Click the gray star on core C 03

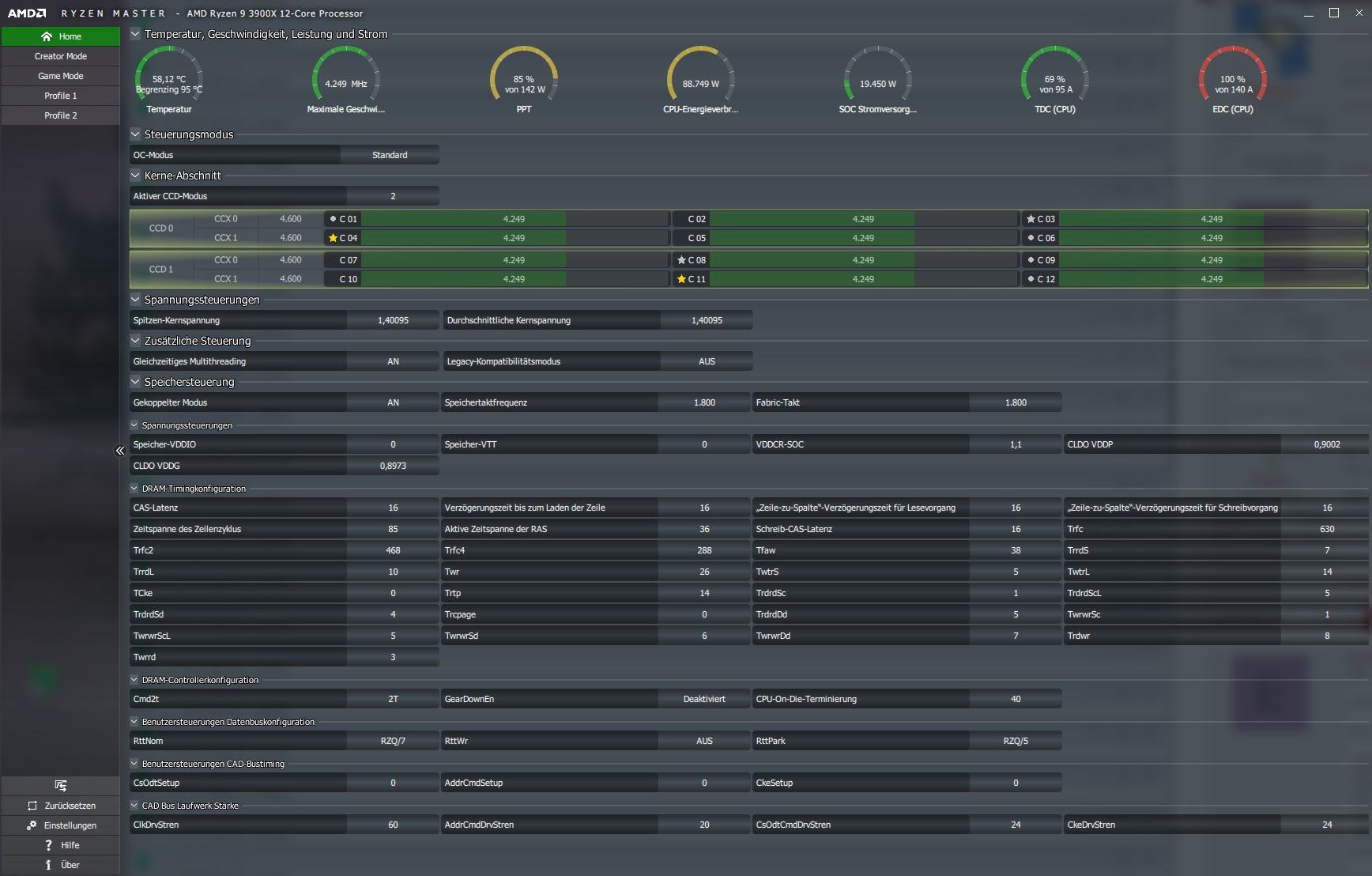tap(1031, 219)
